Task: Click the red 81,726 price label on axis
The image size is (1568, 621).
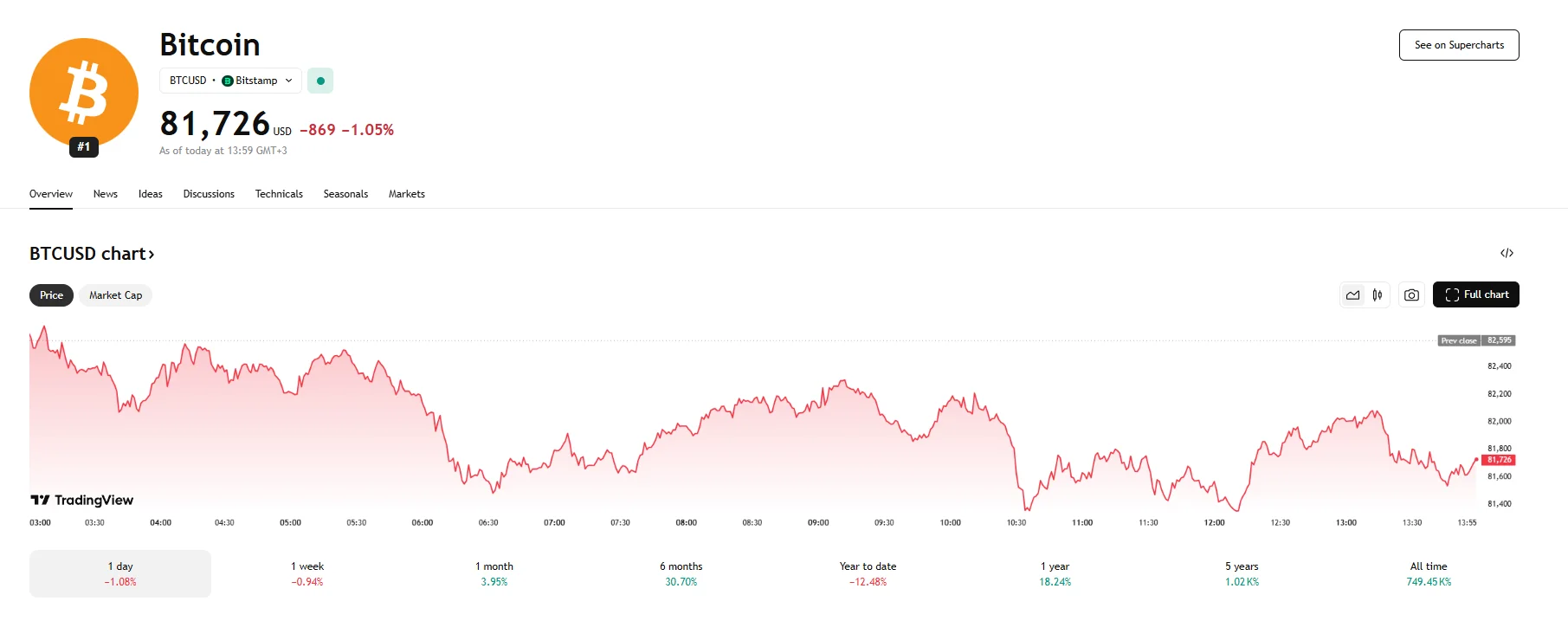Action: 1499,460
